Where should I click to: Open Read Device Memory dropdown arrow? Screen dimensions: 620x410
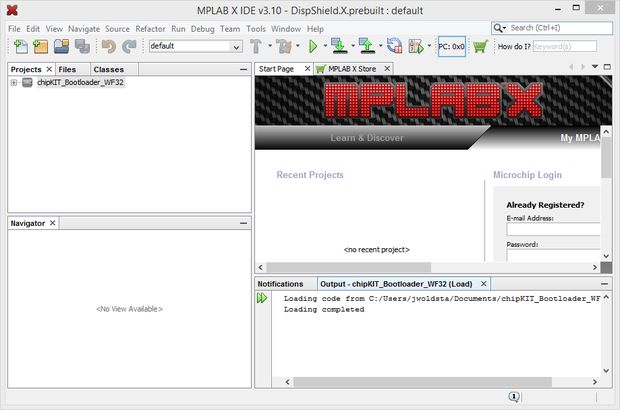[380, 46]
